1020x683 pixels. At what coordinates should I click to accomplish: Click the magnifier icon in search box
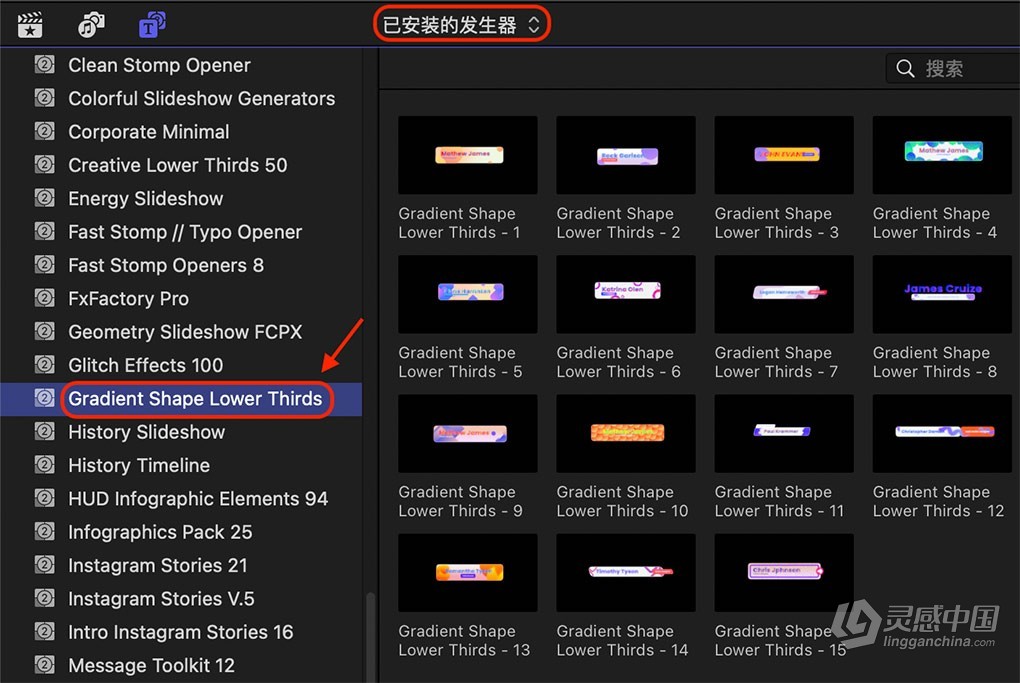pos(905,68)
